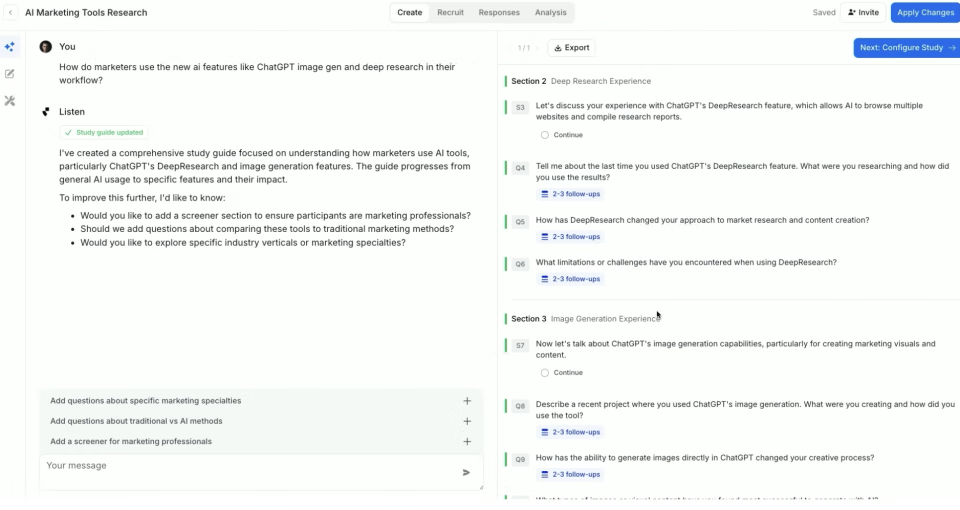Switch to the Analysis tab
Screen dimensions: 960x510
click(x=550, y=13)
